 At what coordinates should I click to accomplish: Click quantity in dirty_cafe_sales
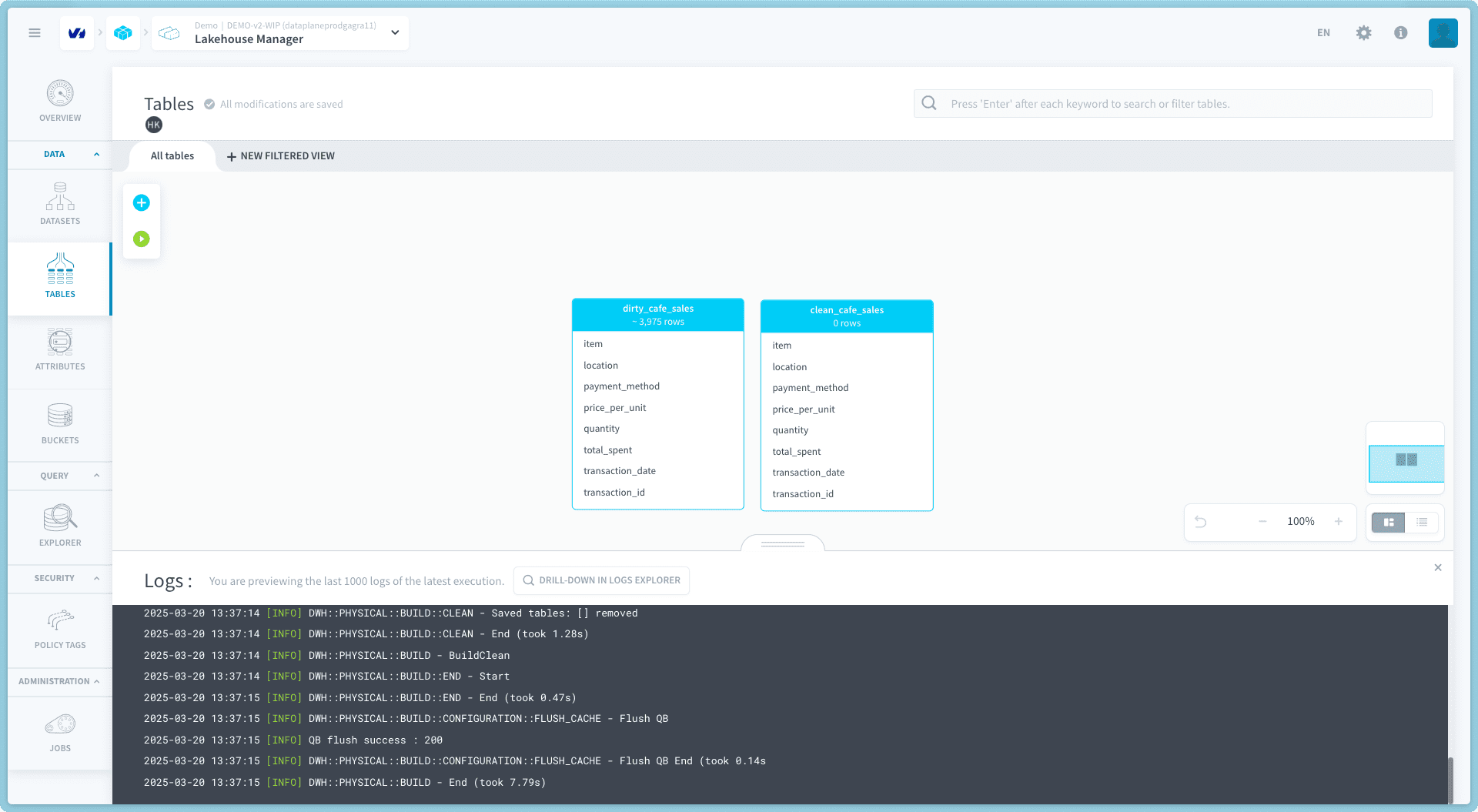(x=601, y=429)
